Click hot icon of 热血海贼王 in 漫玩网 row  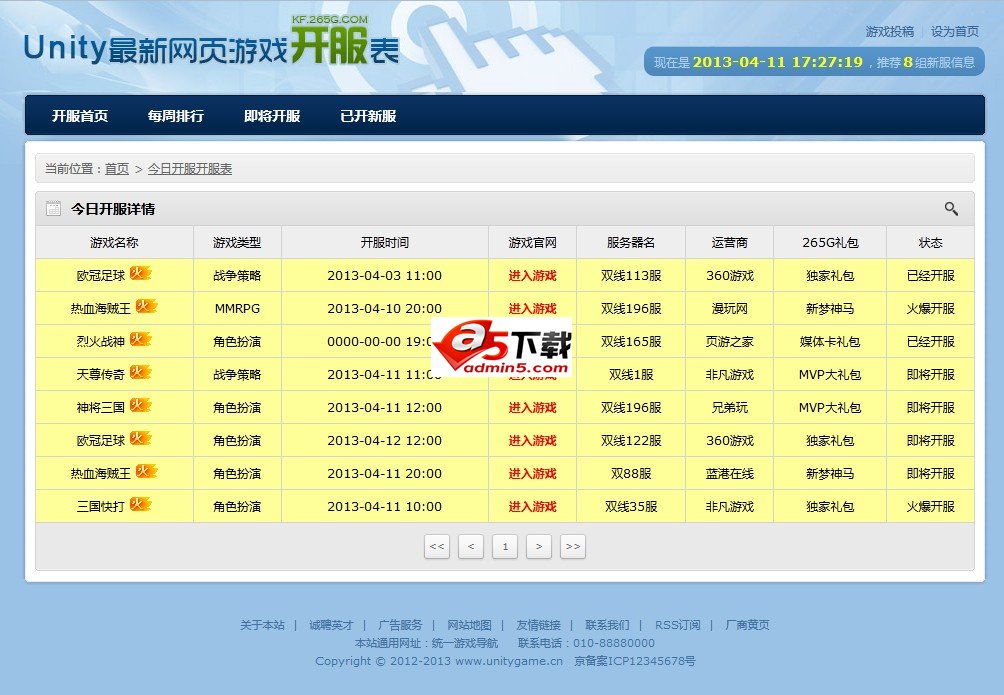pyautogui.click(x=146, y=306)
